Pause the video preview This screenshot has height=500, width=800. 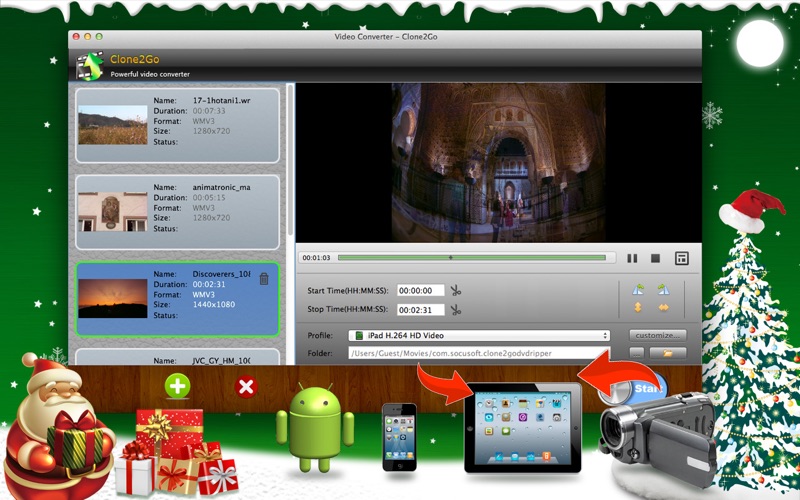point(632,258)
